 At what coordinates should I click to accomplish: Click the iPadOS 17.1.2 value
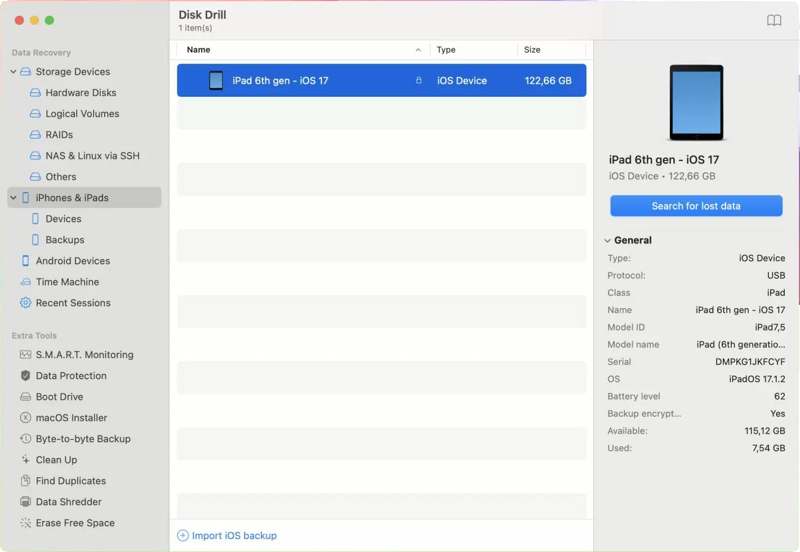[x=757, y=379]
